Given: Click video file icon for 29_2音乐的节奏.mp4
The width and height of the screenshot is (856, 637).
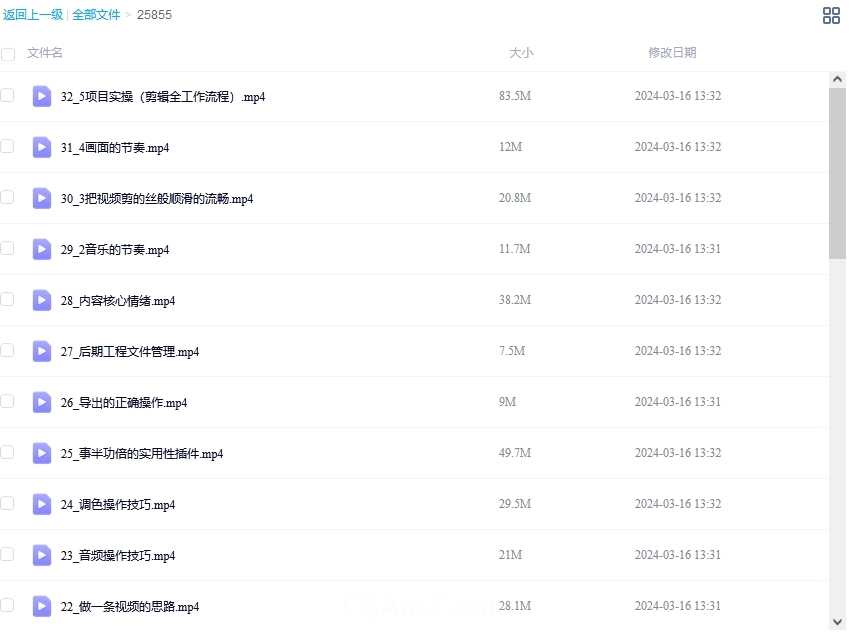Looking at the screenshot, I should coord(42,249).
